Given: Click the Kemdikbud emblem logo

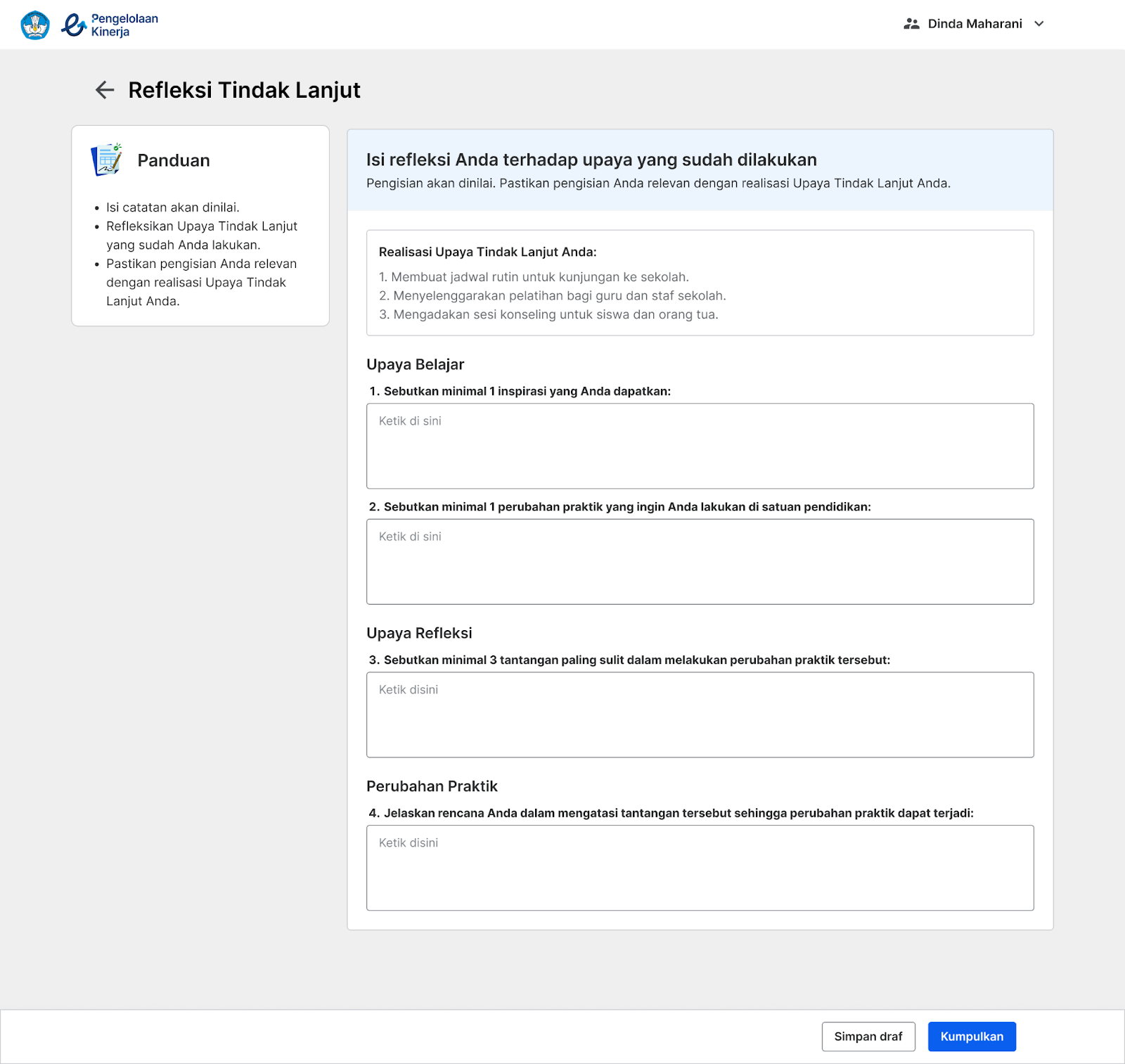Looking at the screenshot, I should (x=35, y=25).
